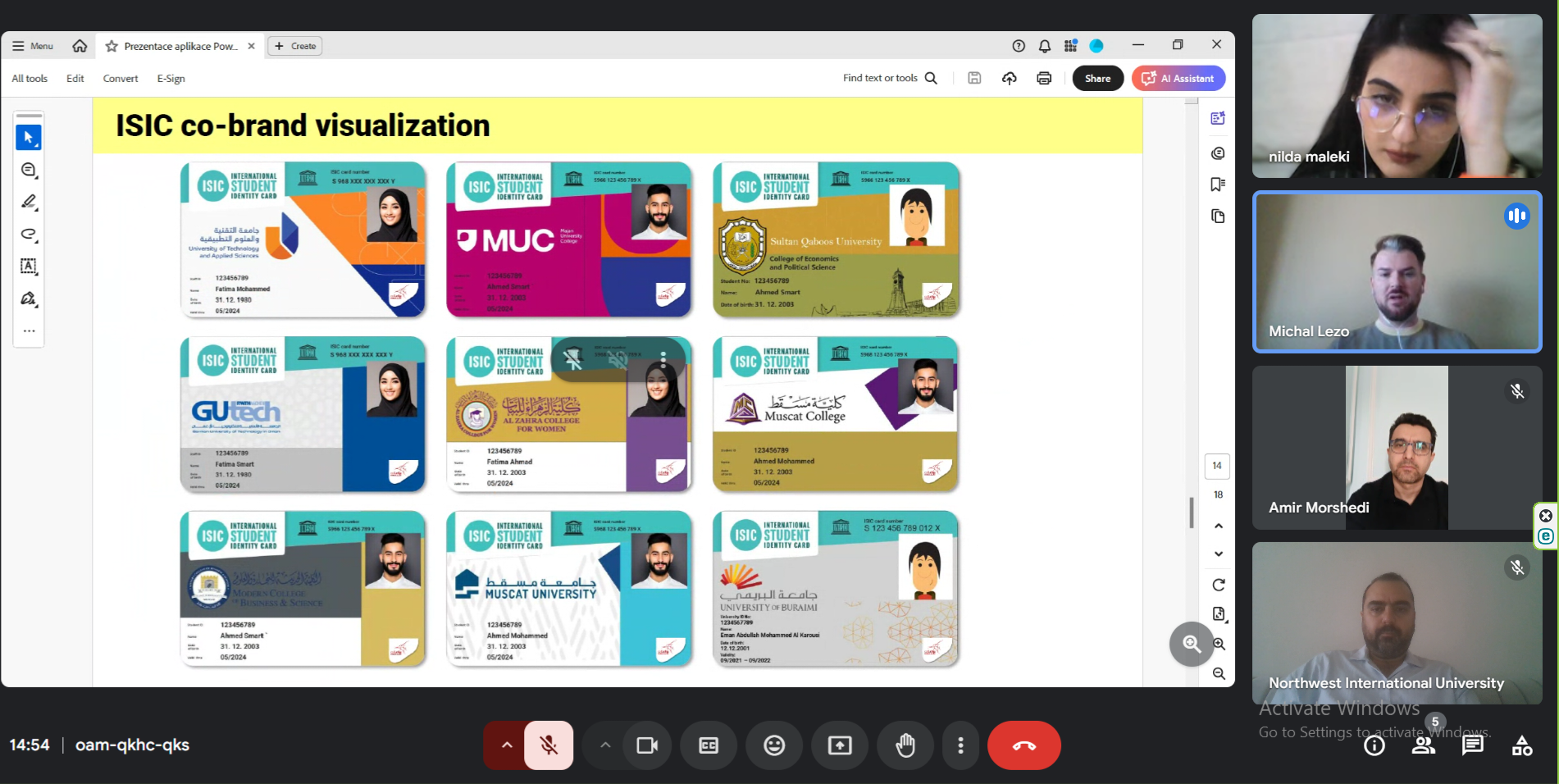
Task: Click the Share button
Action: [1098, 78]
